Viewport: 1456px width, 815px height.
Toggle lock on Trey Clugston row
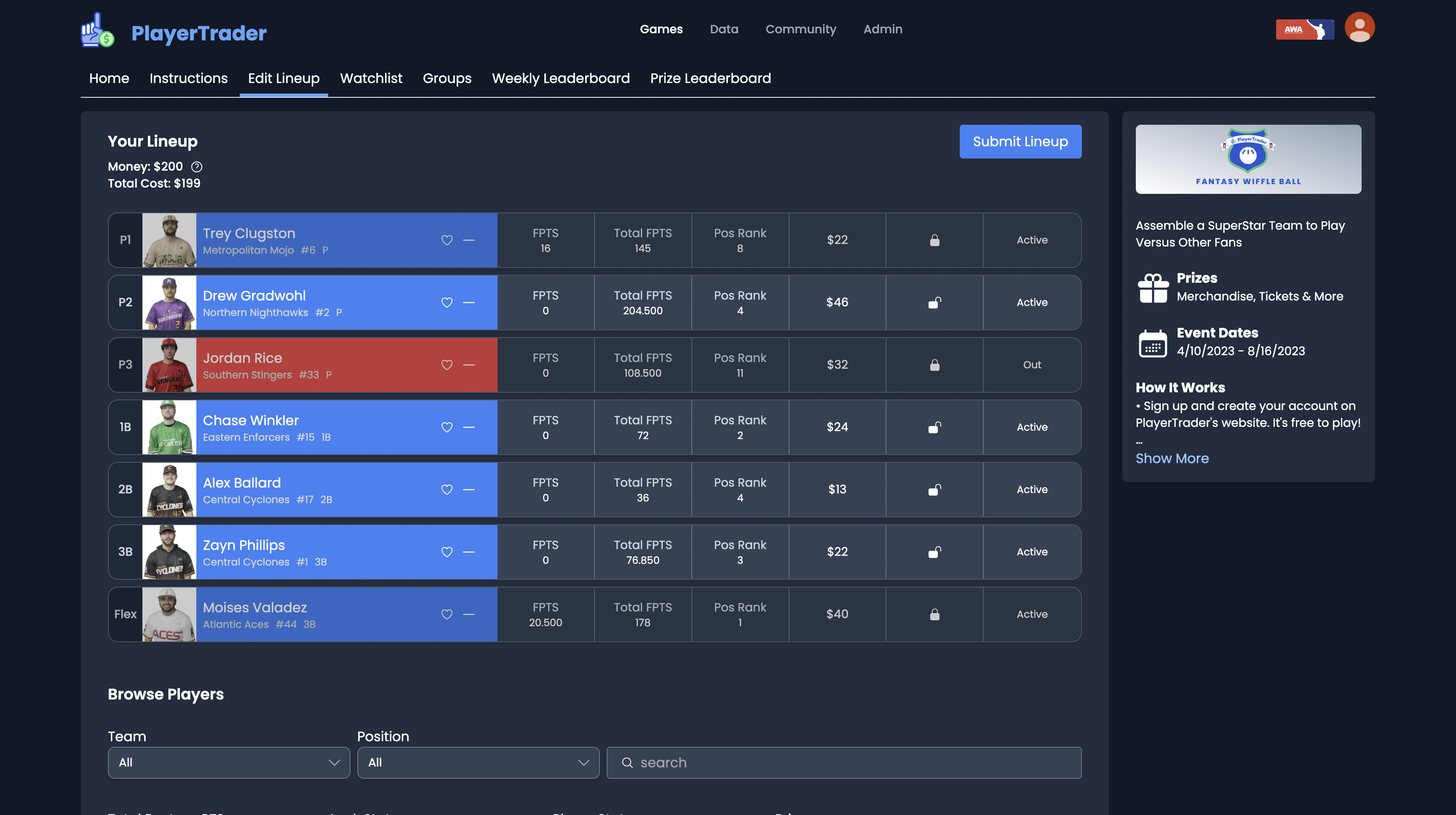[x=934, y=240]
